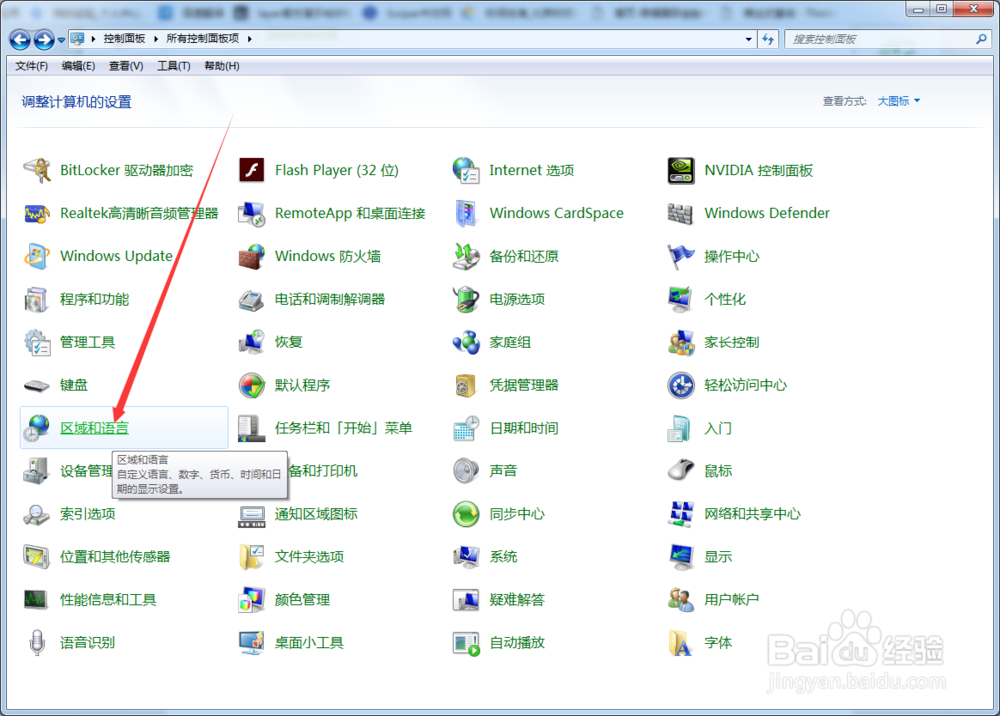Open the Internet 选项 globe icon
The width and height of the screenshot is (1000, 716).
click(466, 170)
